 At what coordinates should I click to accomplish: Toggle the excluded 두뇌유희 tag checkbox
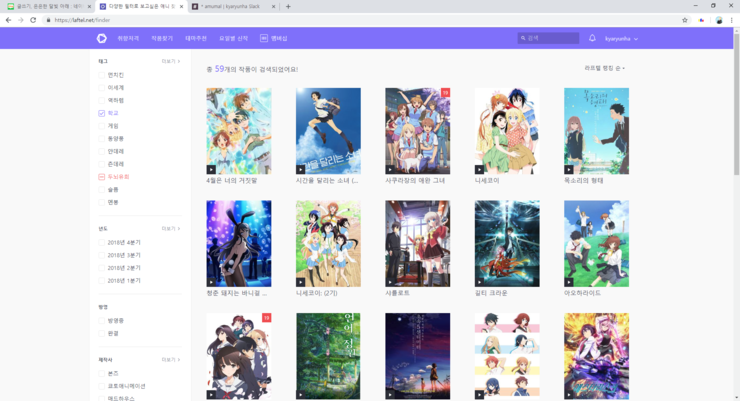pos(101,177)
